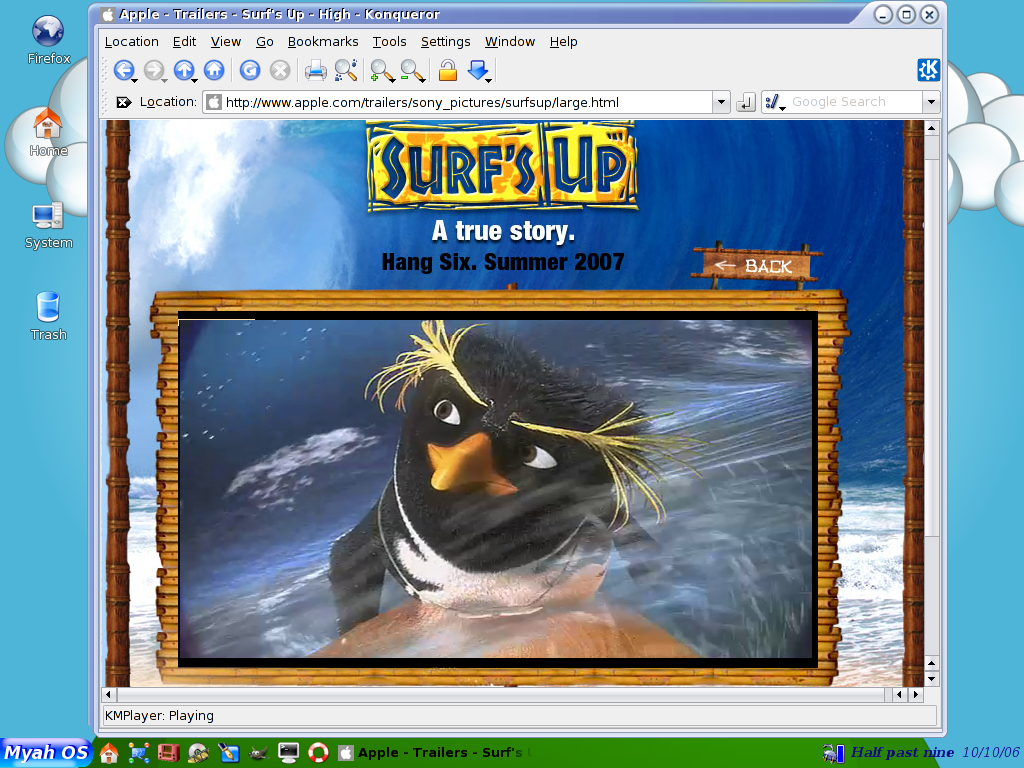Open the Trash desktop icon
The width and height of the screenshot is (1024, 768).
click(48, 317)
